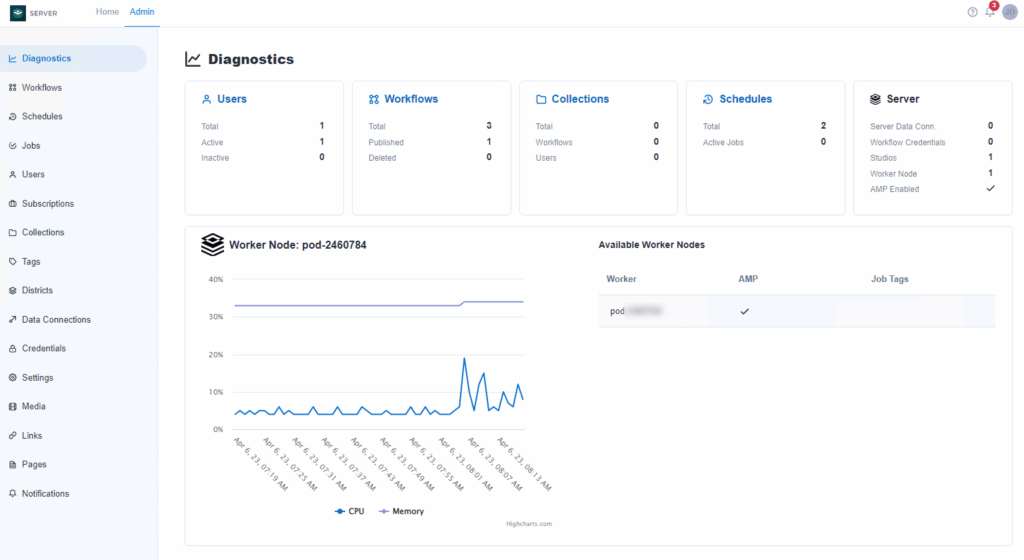Click the Settings gear icon in sidebar
Viewport: 1024px width, 560px height.
point(13,378)
